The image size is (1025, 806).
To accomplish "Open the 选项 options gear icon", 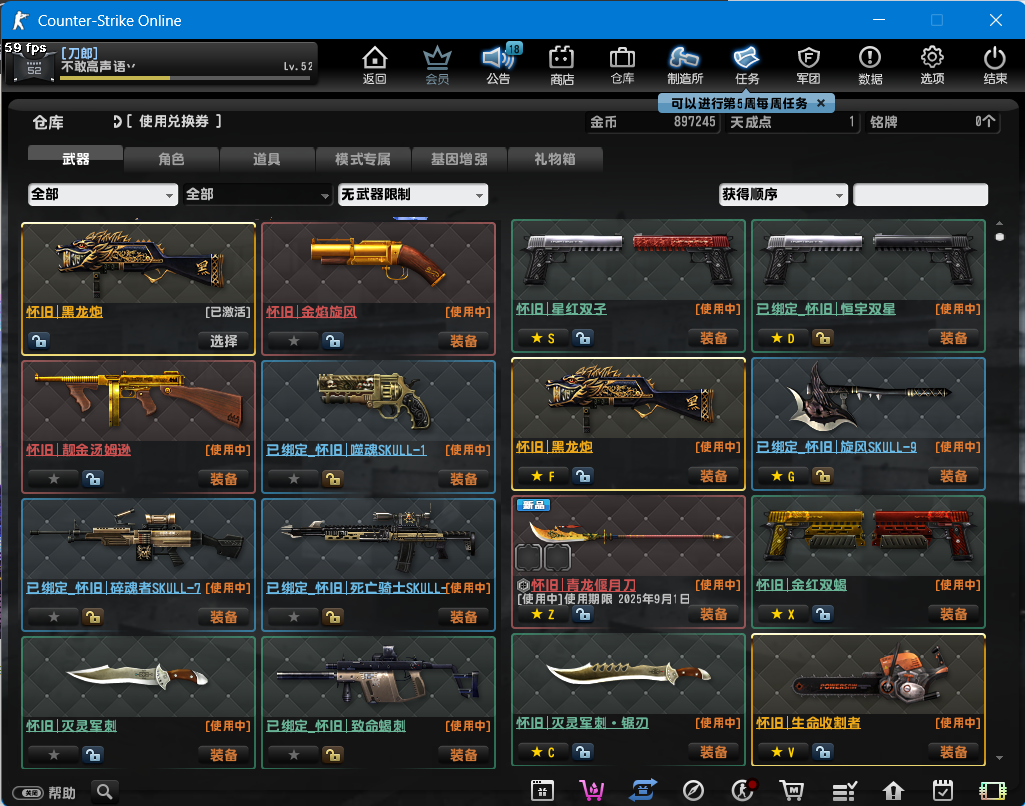I will [x=932, y=64].
